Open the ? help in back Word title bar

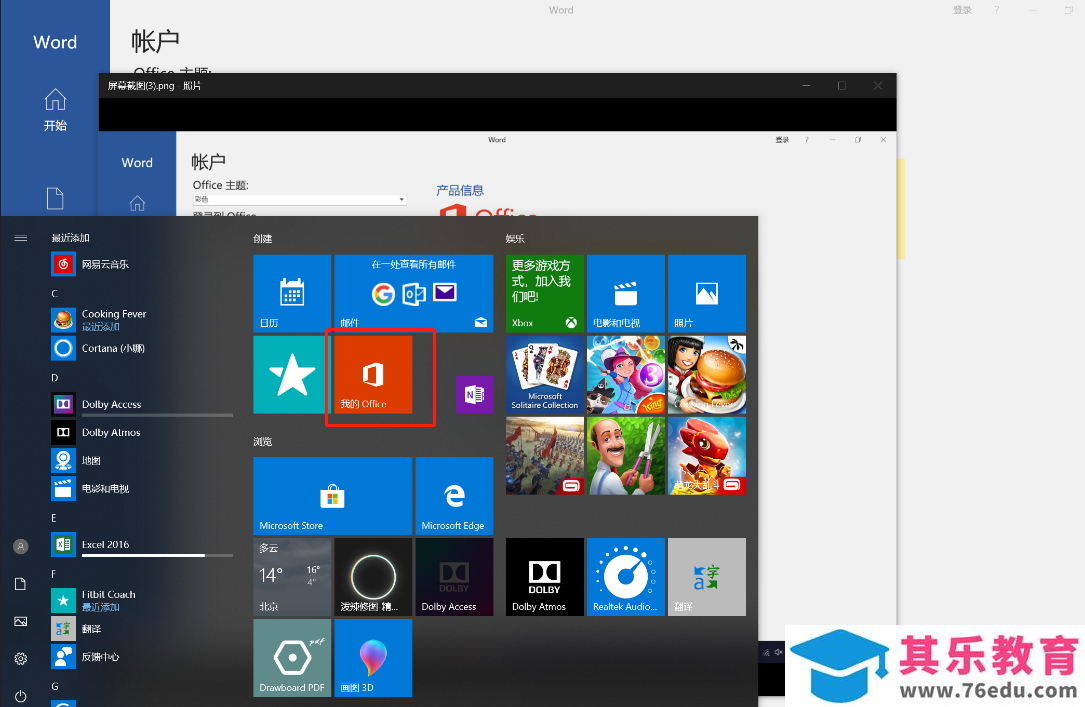click(x=996, y=10)
